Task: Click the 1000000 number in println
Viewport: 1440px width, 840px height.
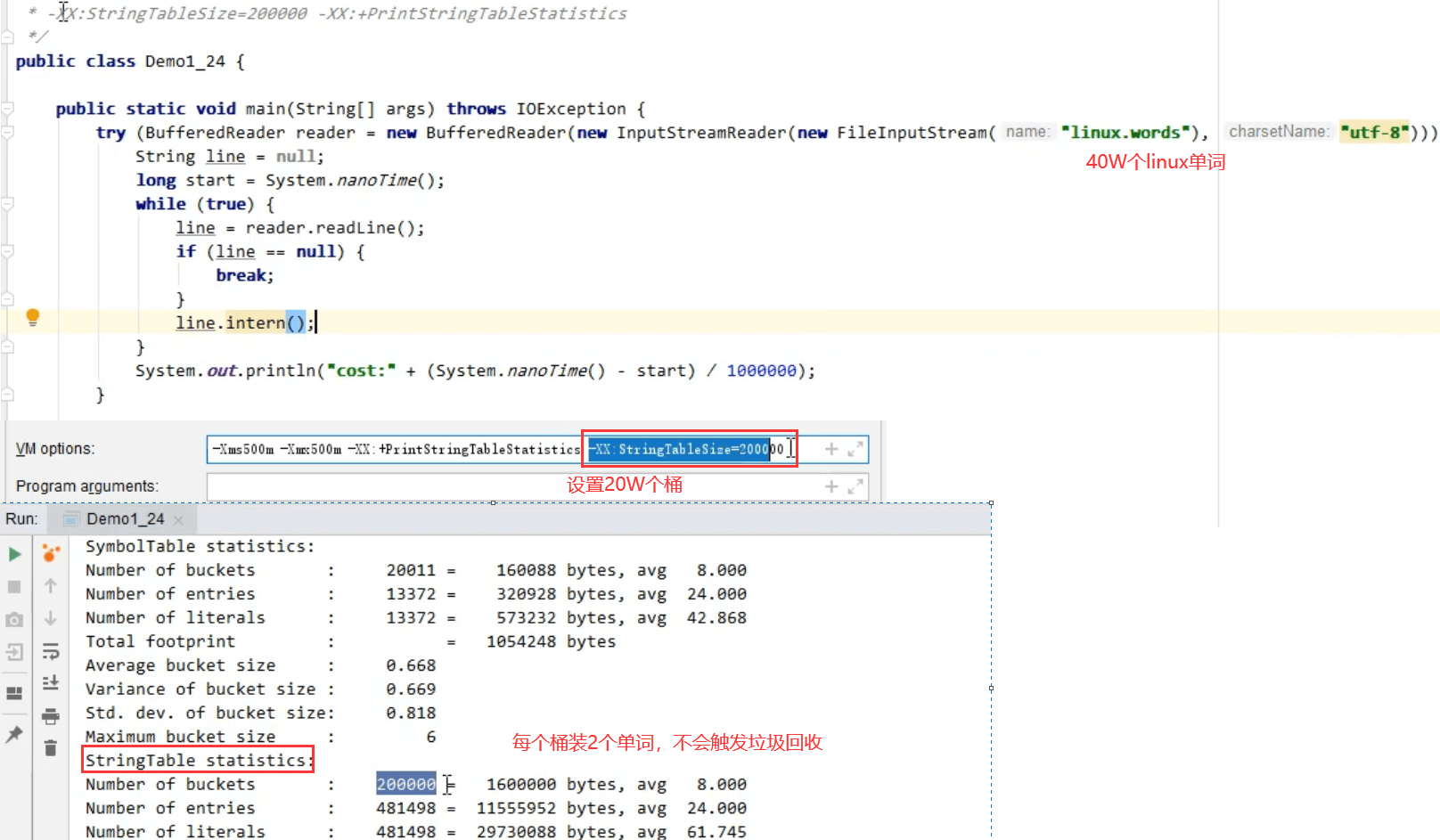Action: tap(761, 371)
